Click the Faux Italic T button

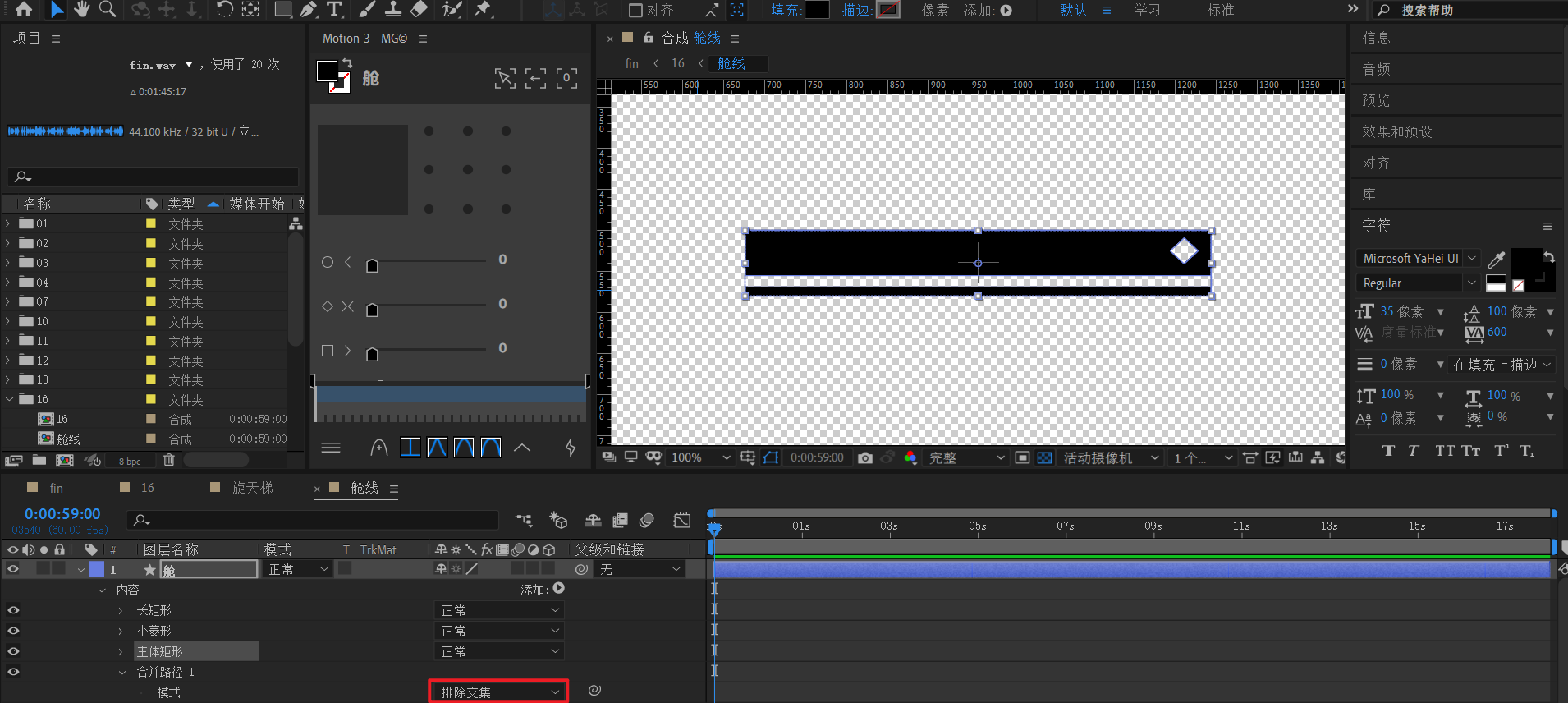[1414, 450]
